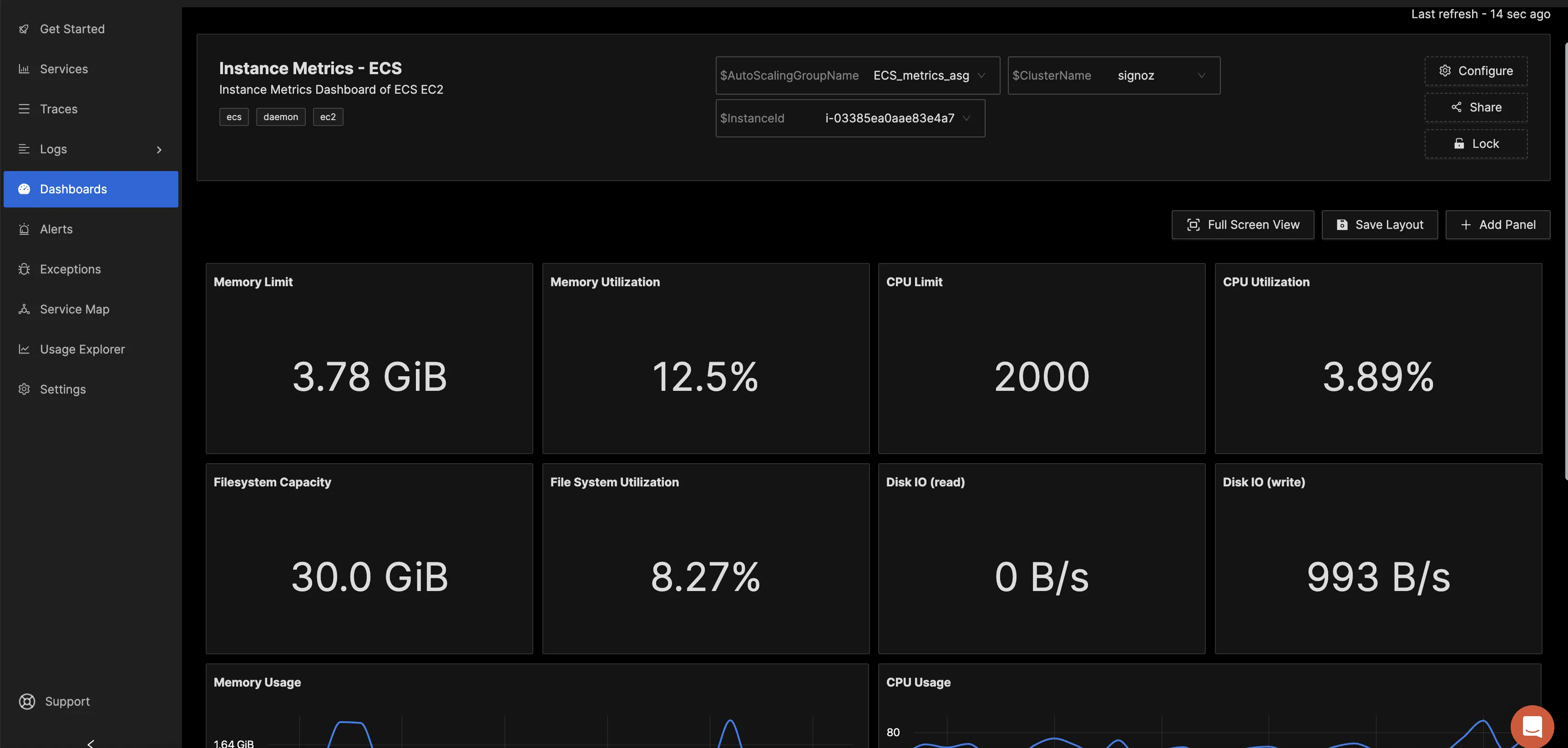Click the Support lifebuoy icon
This screenshot has width=1568, height=748.
tap(27, 702)
